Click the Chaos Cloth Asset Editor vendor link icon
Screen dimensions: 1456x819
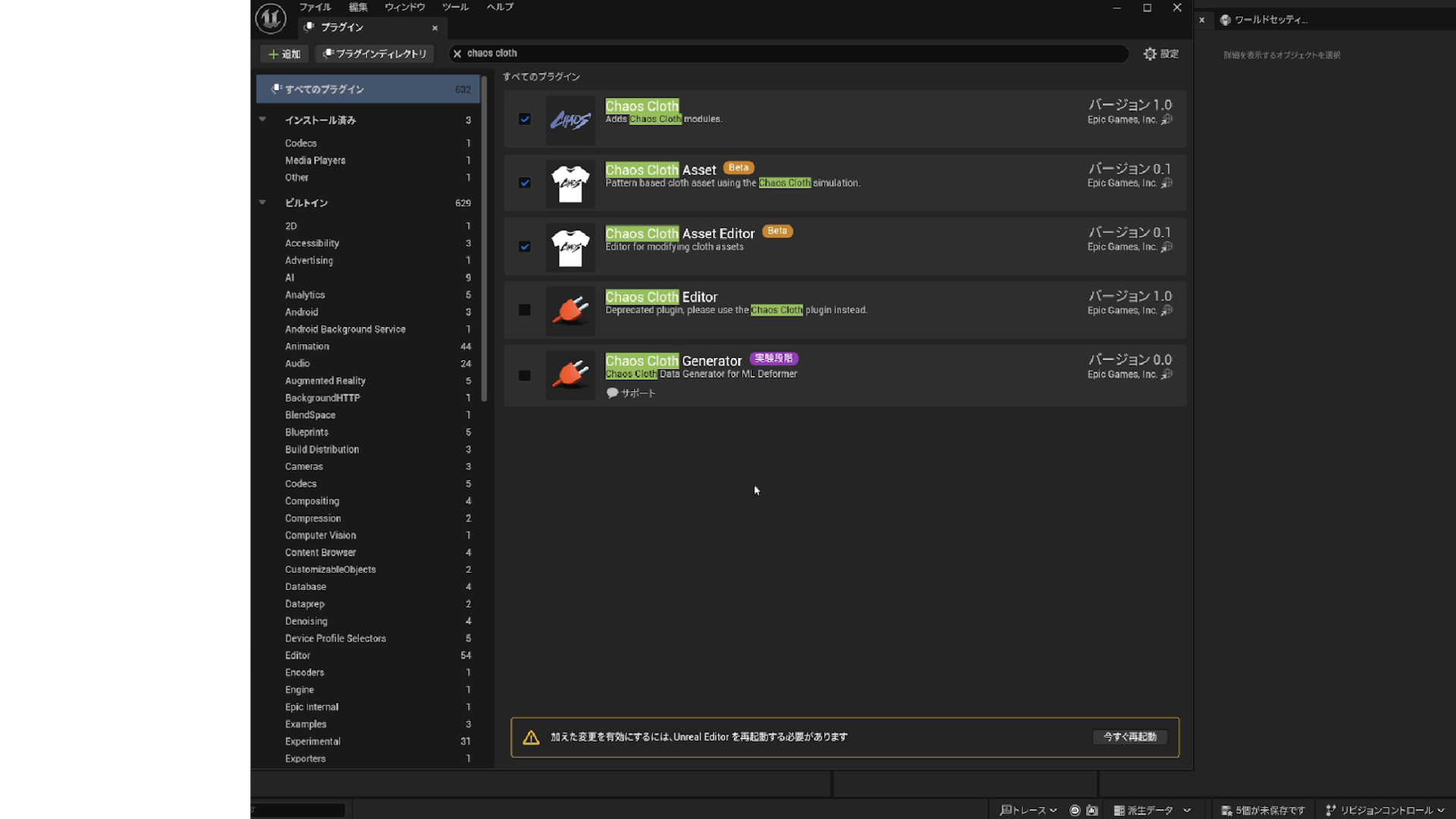[x=1167, y=247]
